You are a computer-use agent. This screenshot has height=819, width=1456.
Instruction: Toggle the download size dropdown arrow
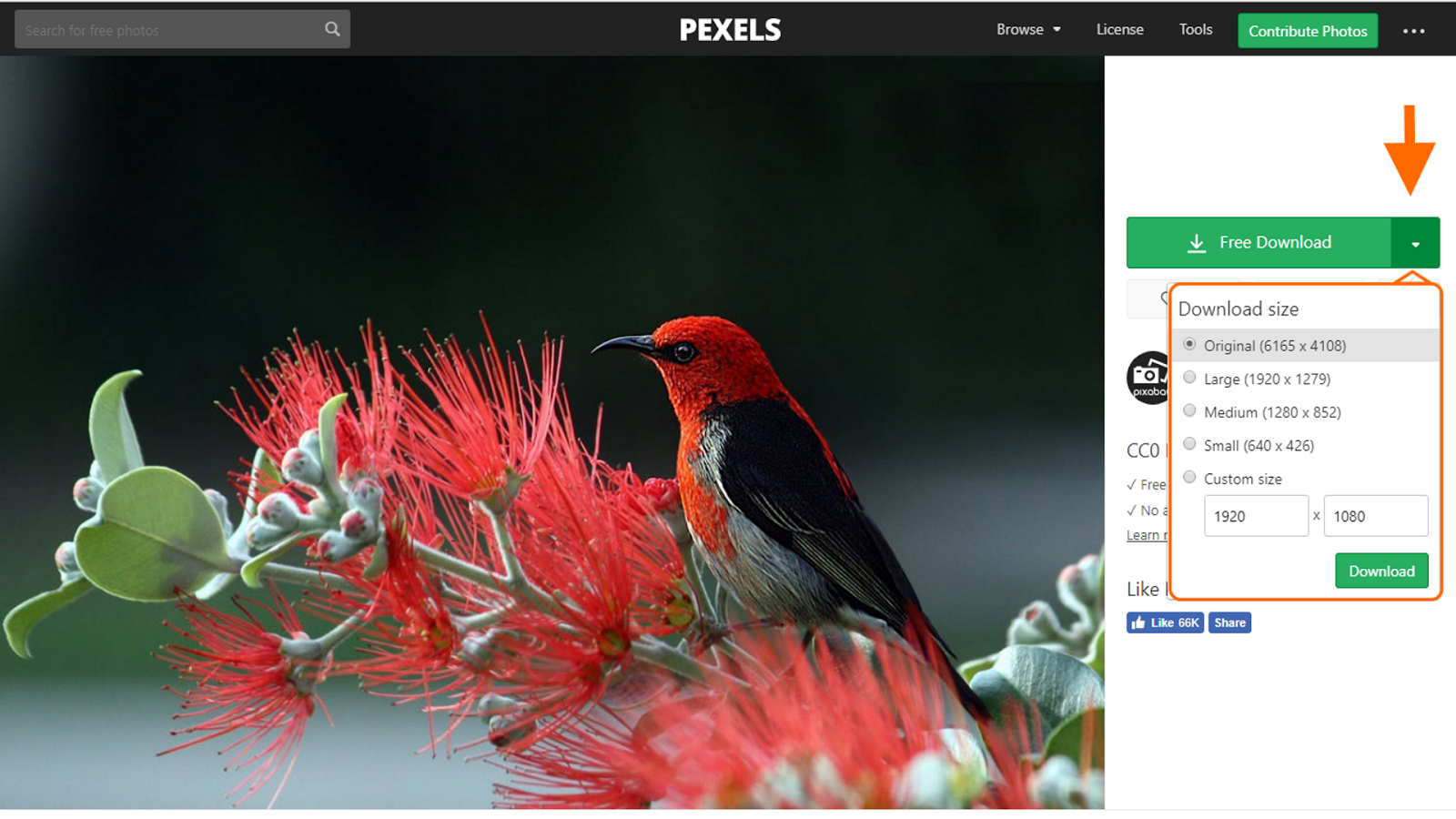1415,243
